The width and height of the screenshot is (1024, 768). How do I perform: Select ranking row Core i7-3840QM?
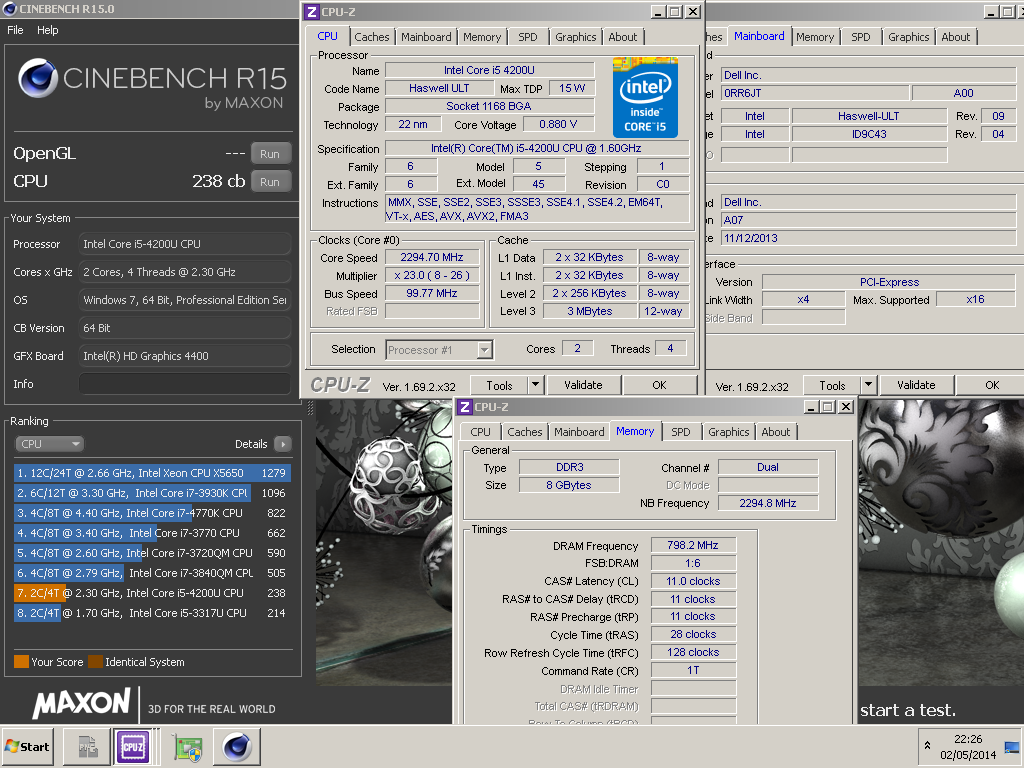[x=152, y=573]
